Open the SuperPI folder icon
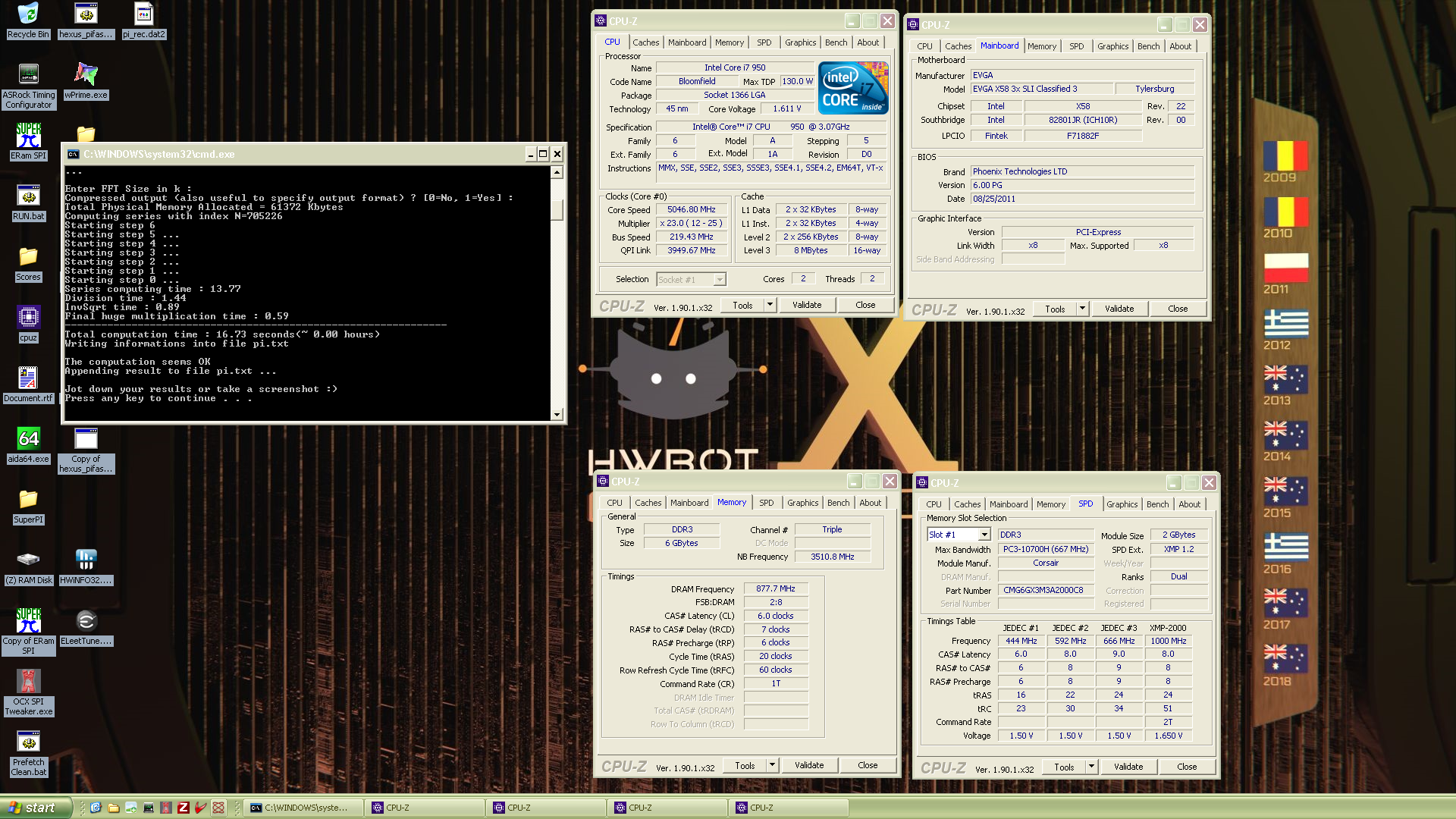Image resolution: width=1456 pixels, height=819 pixels. (x=28, y=506)
